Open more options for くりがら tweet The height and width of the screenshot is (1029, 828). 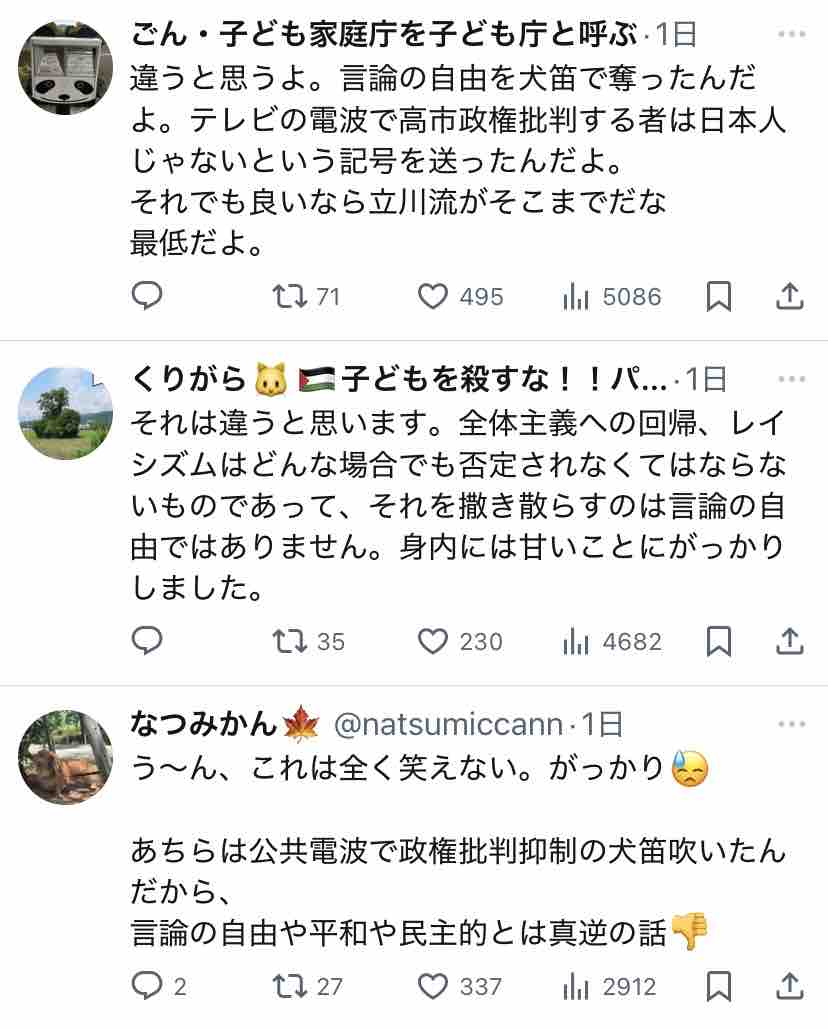tap(792, 379)
